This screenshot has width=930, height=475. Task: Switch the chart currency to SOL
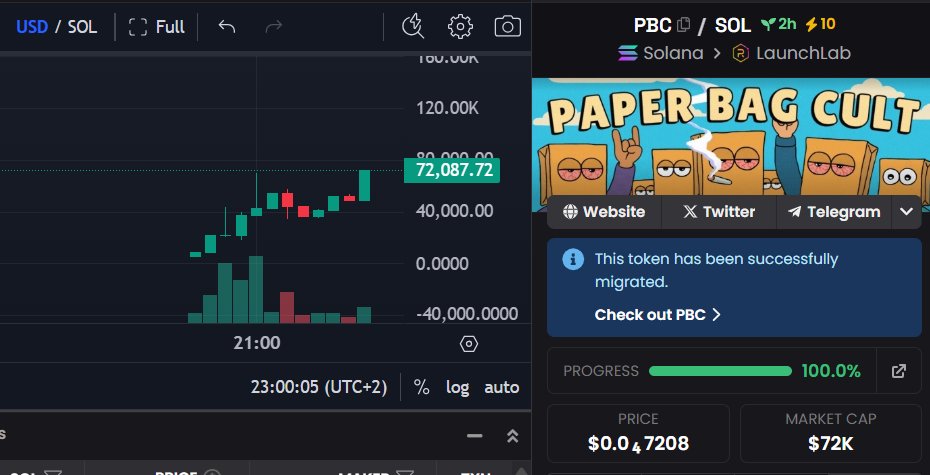tap(82, 27)
